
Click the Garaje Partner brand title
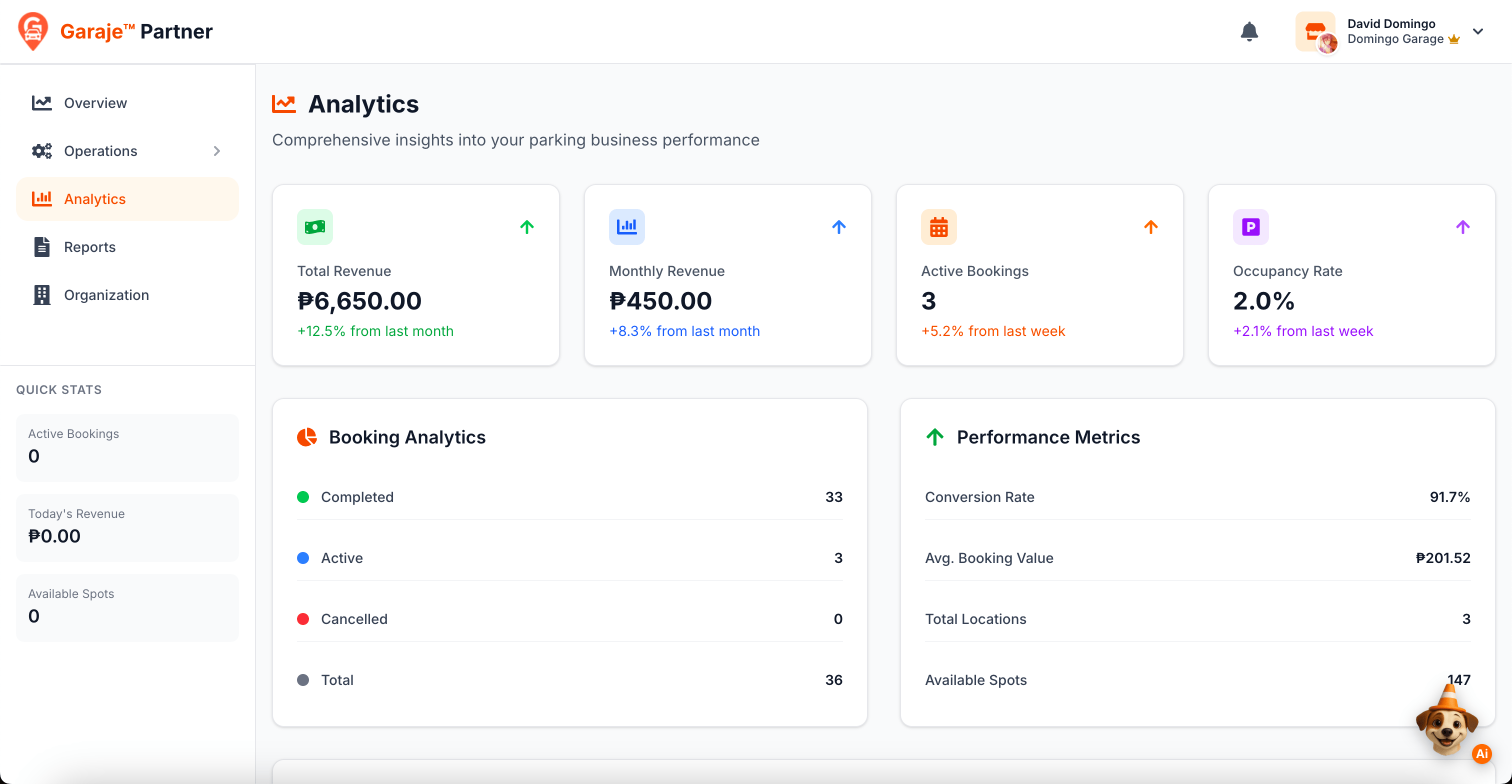tap(136, 31)
